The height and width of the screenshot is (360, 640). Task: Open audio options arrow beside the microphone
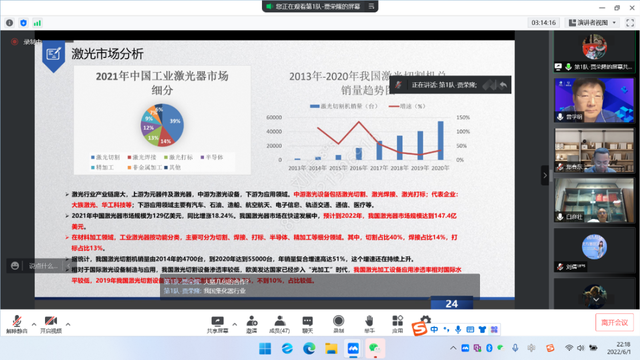(x=34, y=324)
